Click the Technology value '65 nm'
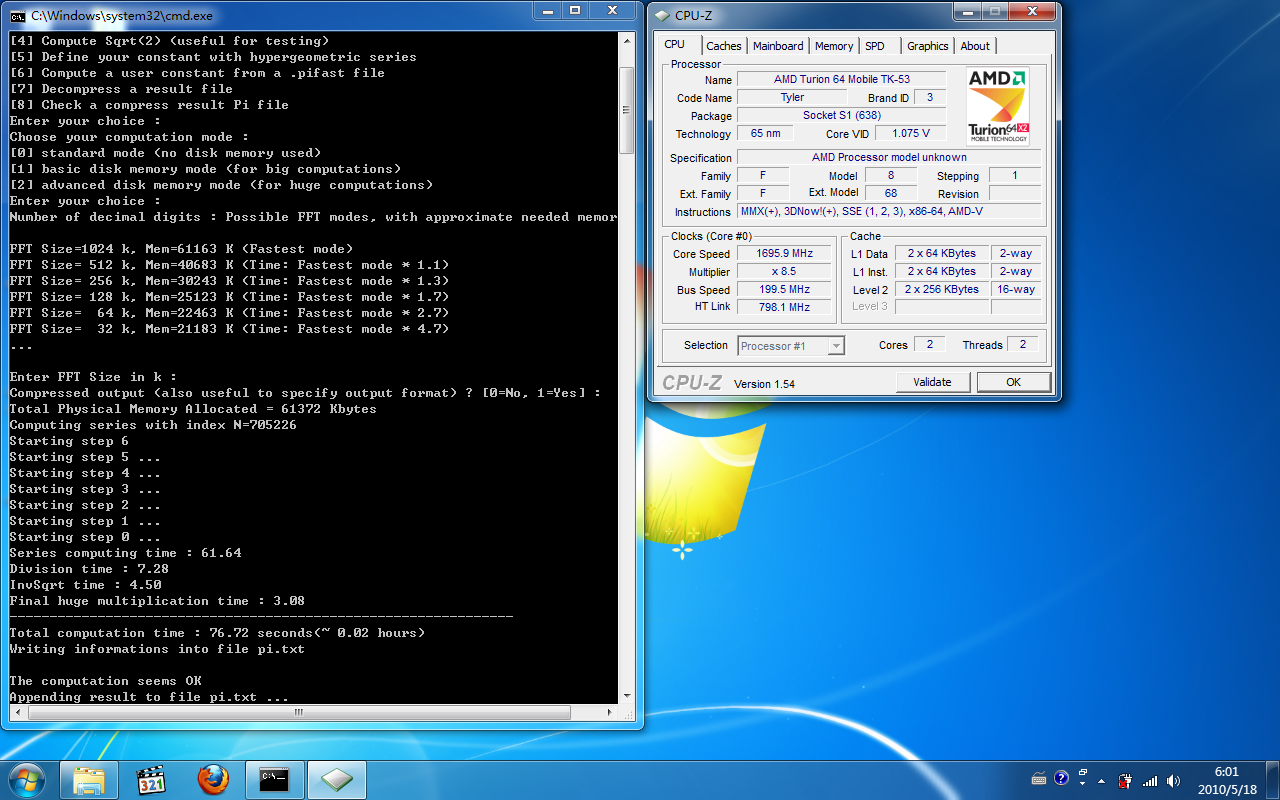This screenshot has height=800, width=1280. [x=765, y=133]
